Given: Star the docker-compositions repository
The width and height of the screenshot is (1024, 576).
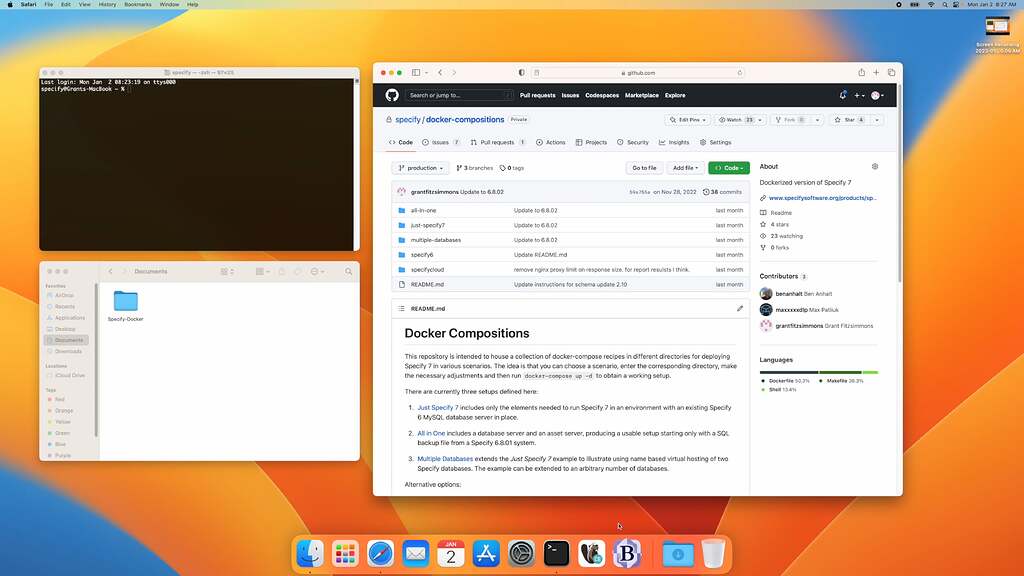Looking at the screenshot, I should (x=855, y=119).
